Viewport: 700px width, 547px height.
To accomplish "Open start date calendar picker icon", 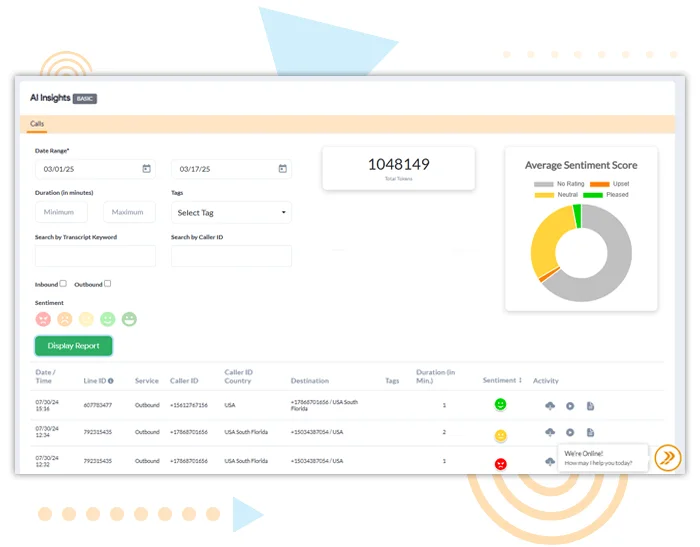I will click(146, 169).
